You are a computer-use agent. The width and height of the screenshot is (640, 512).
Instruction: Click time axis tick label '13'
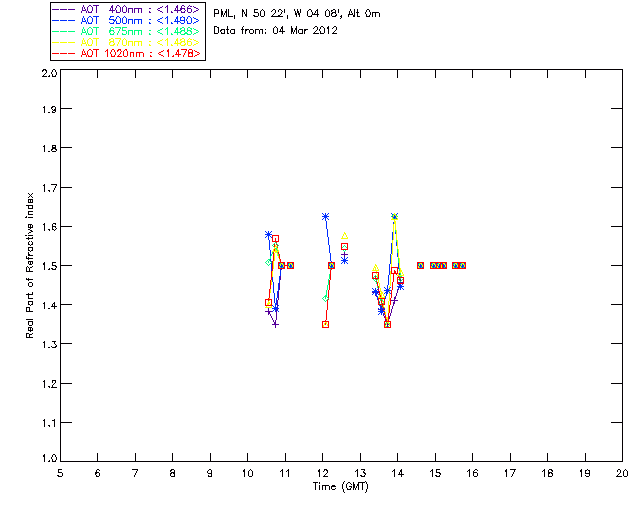(360, 473)
